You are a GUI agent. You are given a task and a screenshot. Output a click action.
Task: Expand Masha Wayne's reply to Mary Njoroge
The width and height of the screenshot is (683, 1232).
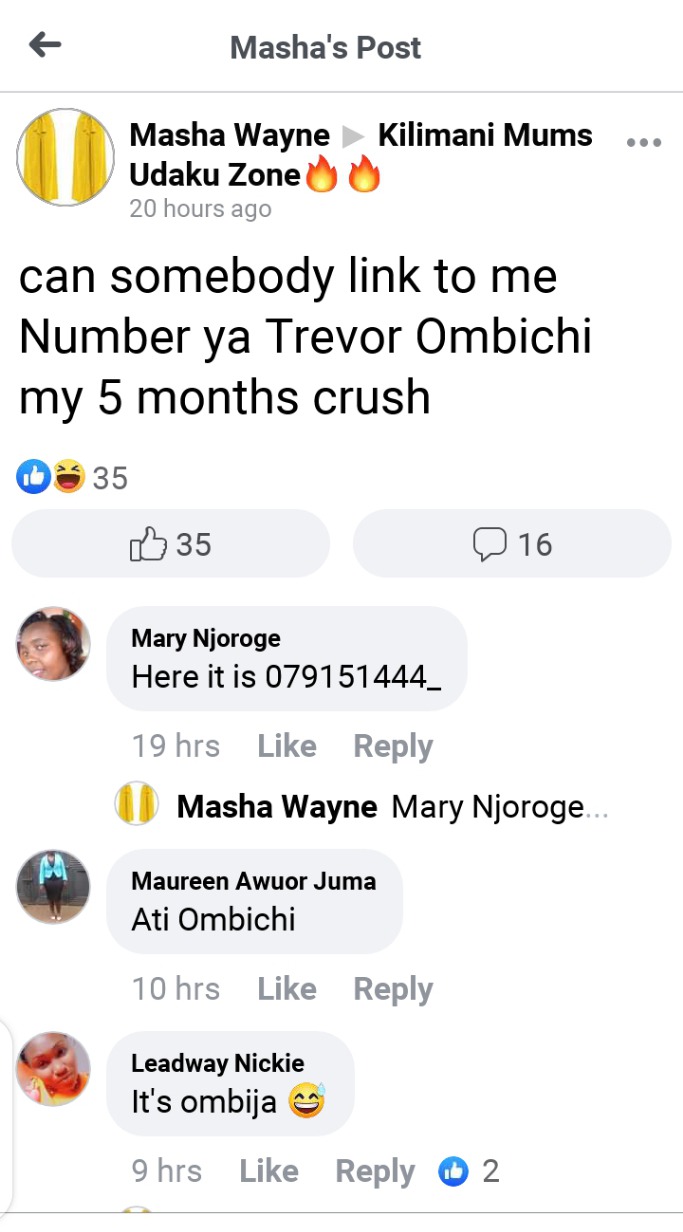click(x=362, y=807)
